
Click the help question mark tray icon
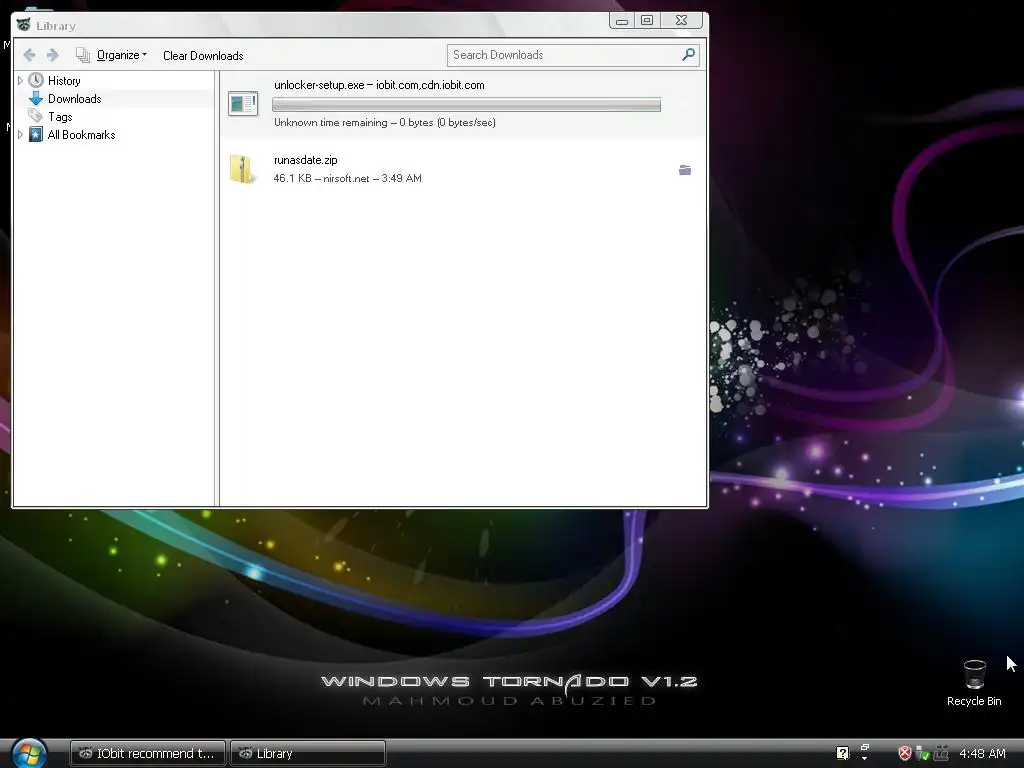(x=842, y=753)
